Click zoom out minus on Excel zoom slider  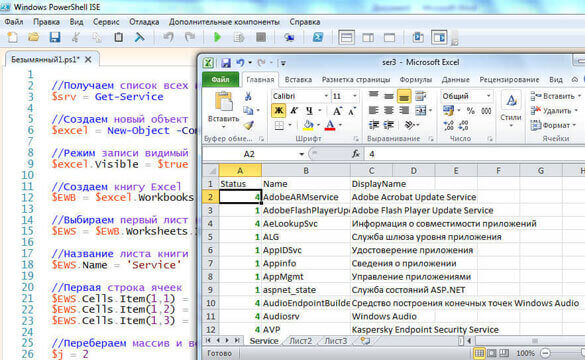[545, 353]
